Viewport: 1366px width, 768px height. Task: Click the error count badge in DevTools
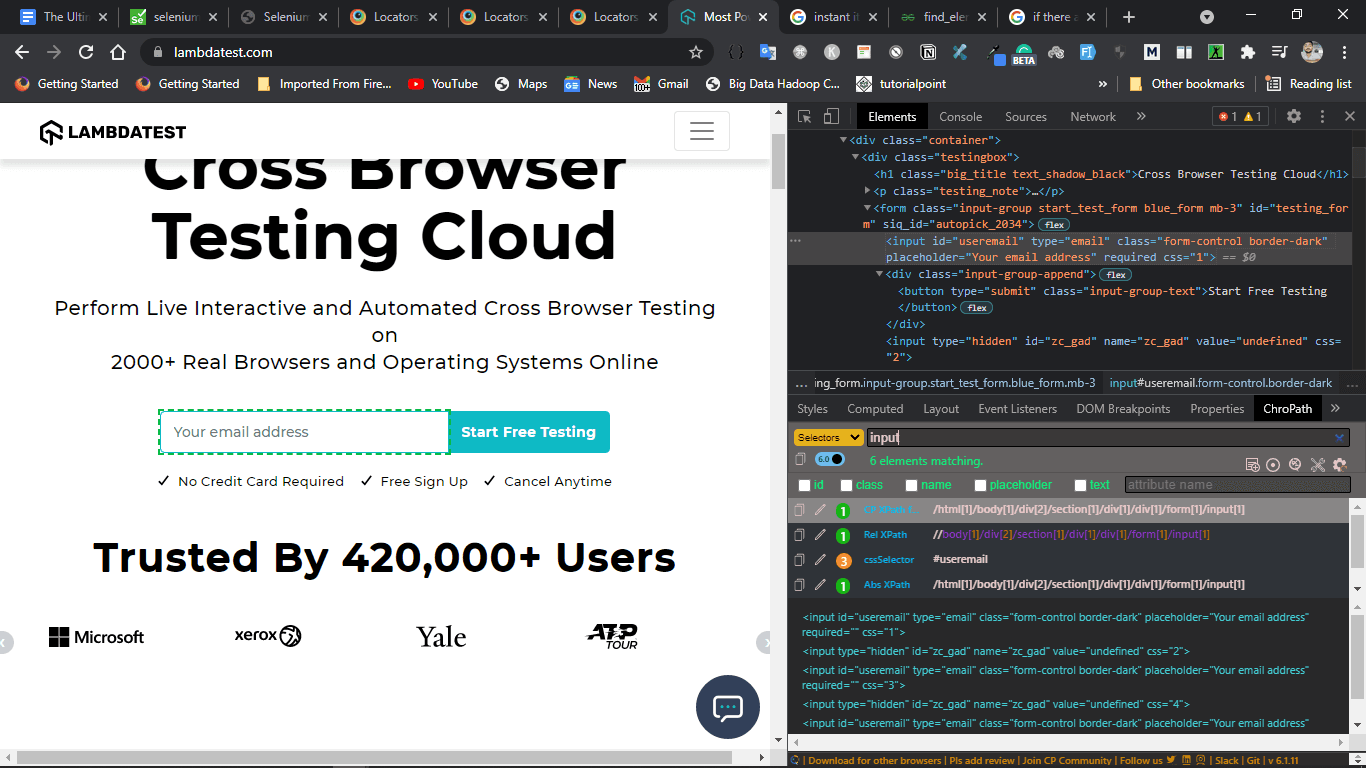coord(1227,116)
